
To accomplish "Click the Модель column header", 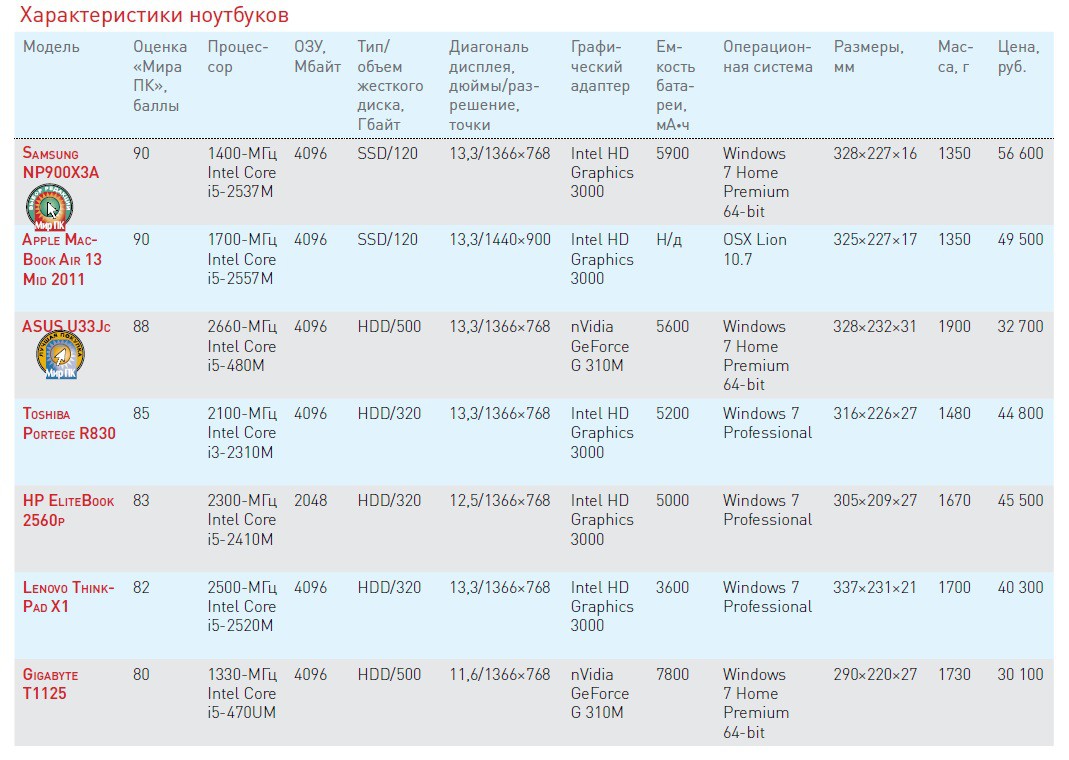I will click(51, 47).
